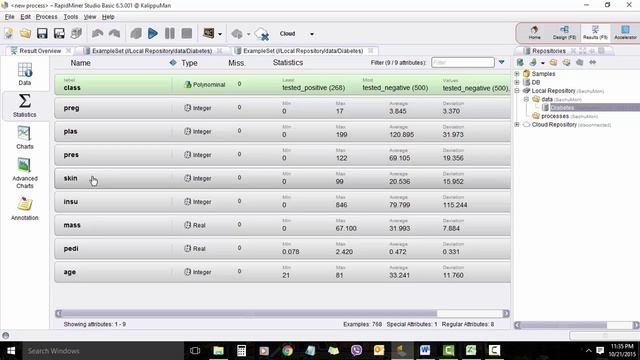Click the Redo arrow icon

(x=114, y=33)
